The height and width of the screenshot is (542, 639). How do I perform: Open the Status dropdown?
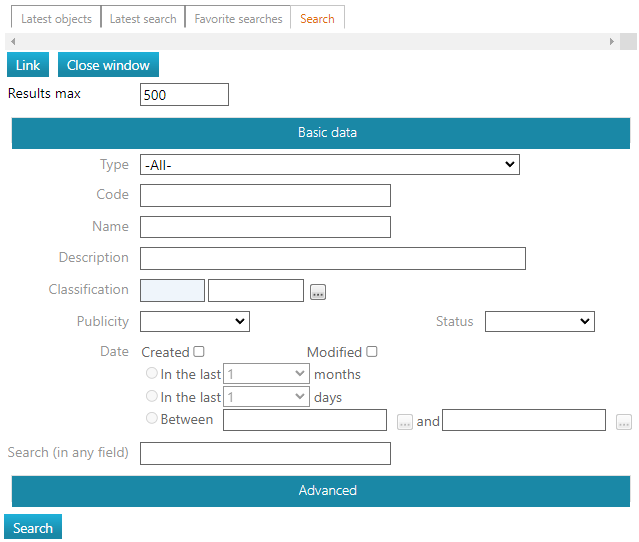coord(539,321)
